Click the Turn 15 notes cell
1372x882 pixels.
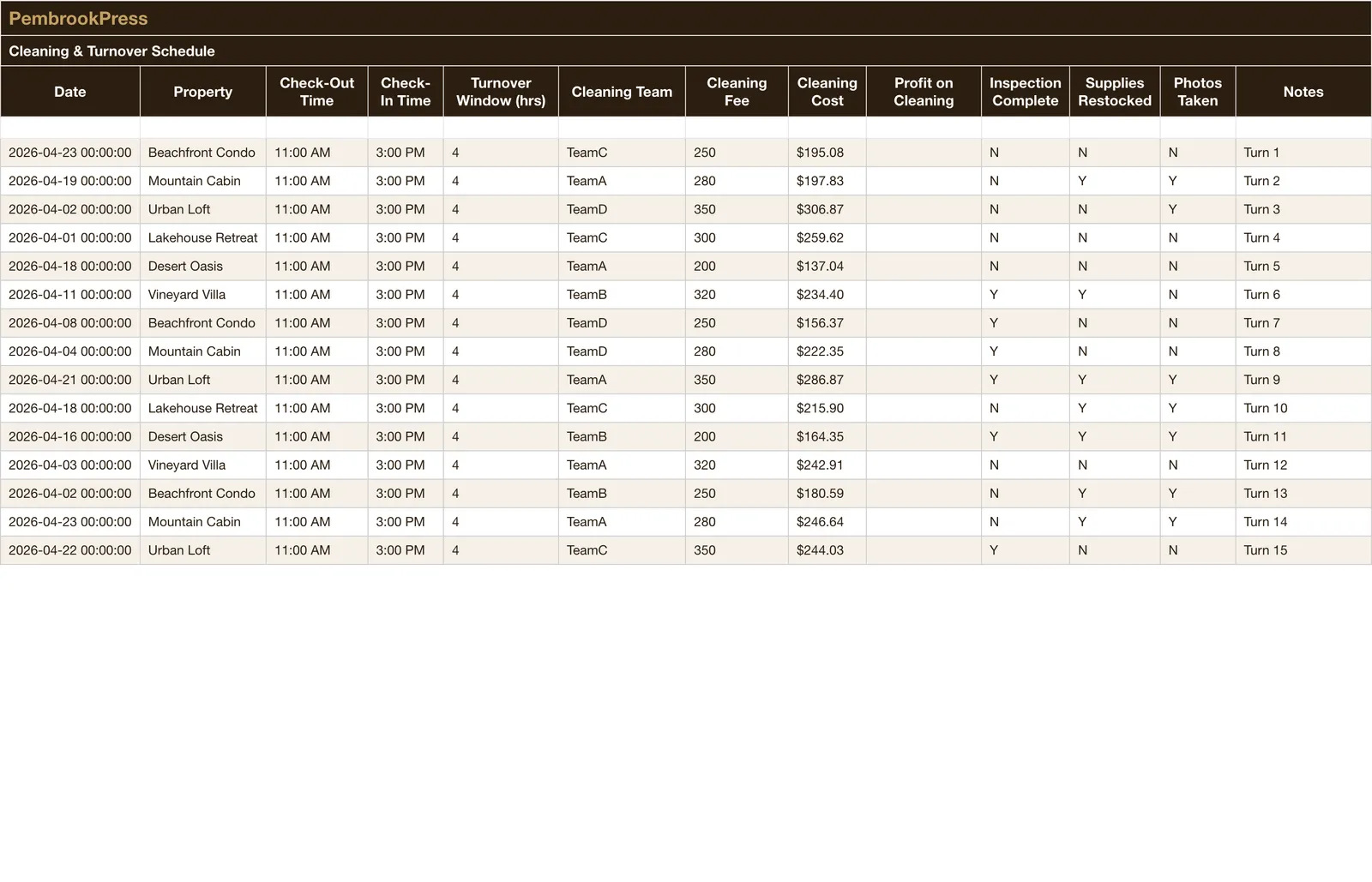coord(1303,550)
